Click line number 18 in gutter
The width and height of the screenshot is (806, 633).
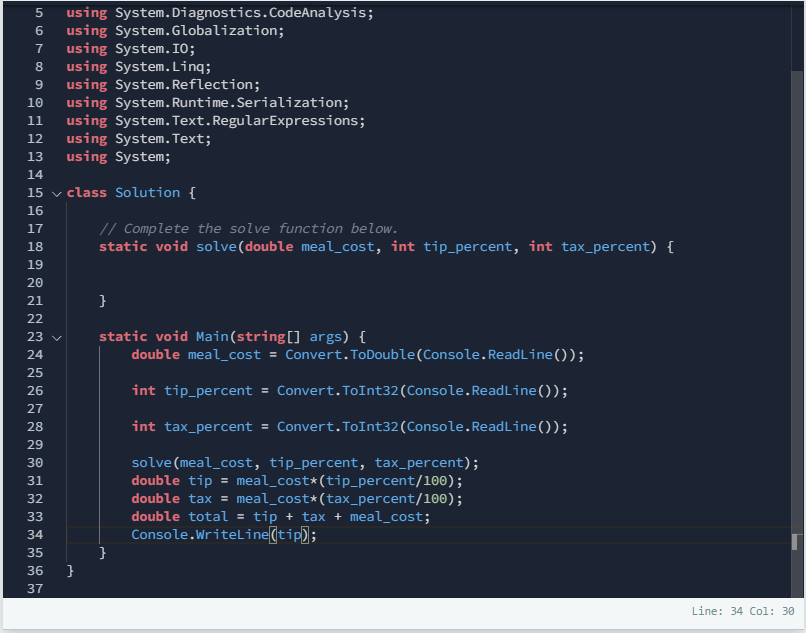[x=35, y=247]
